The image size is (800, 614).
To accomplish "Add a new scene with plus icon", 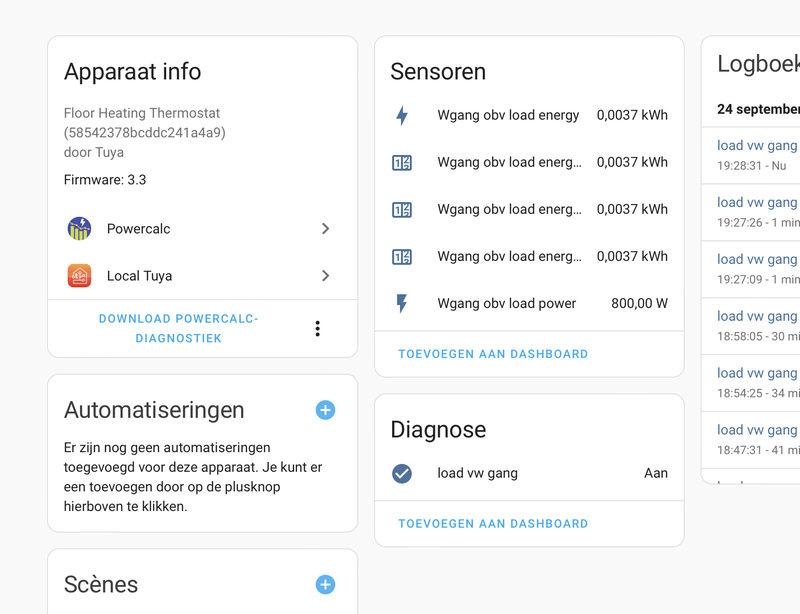I will 325,585.
